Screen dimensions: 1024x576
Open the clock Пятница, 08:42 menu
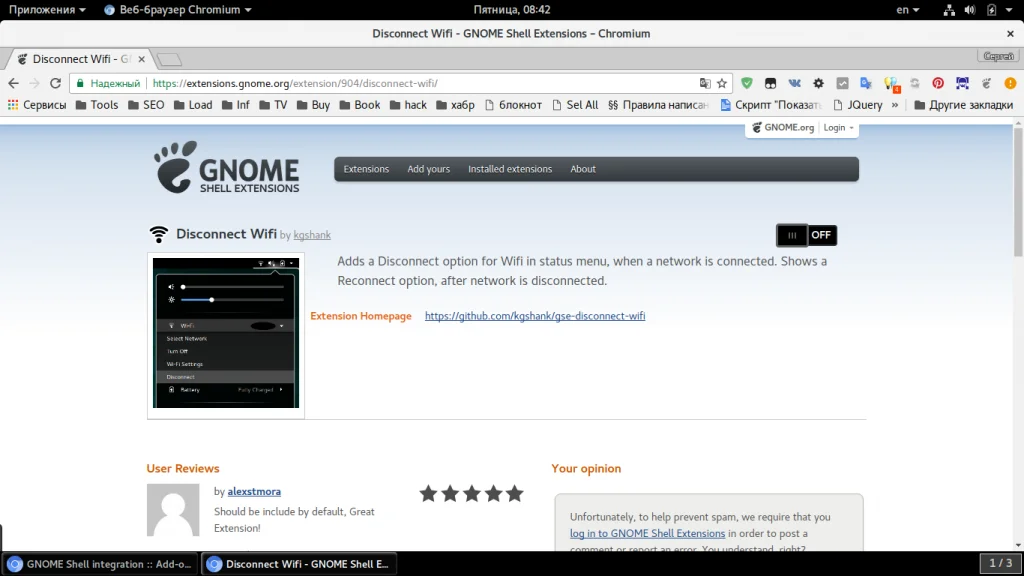tap(511, 10)
